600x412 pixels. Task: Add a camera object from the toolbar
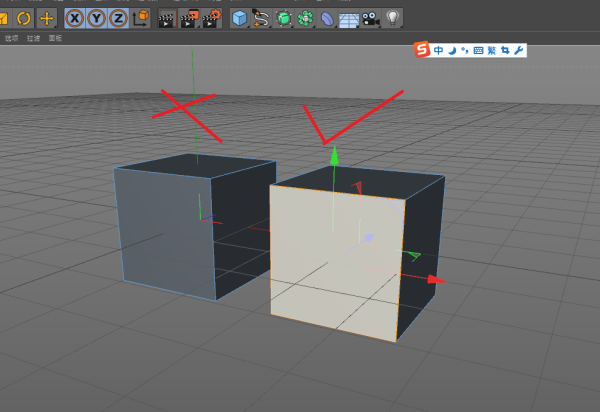pos(371,18)
